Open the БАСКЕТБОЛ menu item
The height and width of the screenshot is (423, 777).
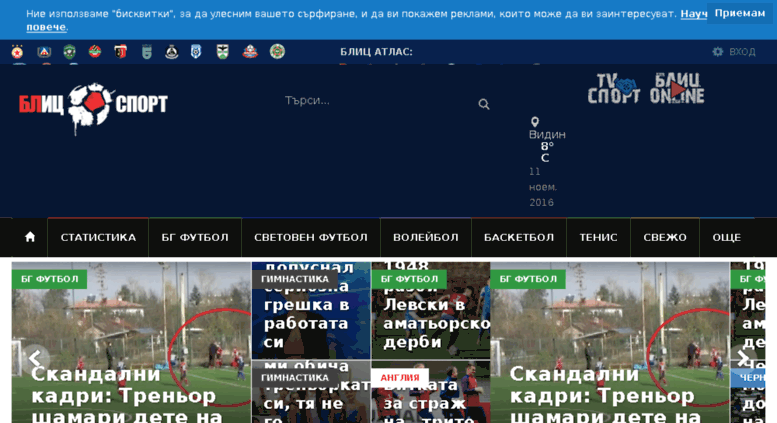[519, 237]
